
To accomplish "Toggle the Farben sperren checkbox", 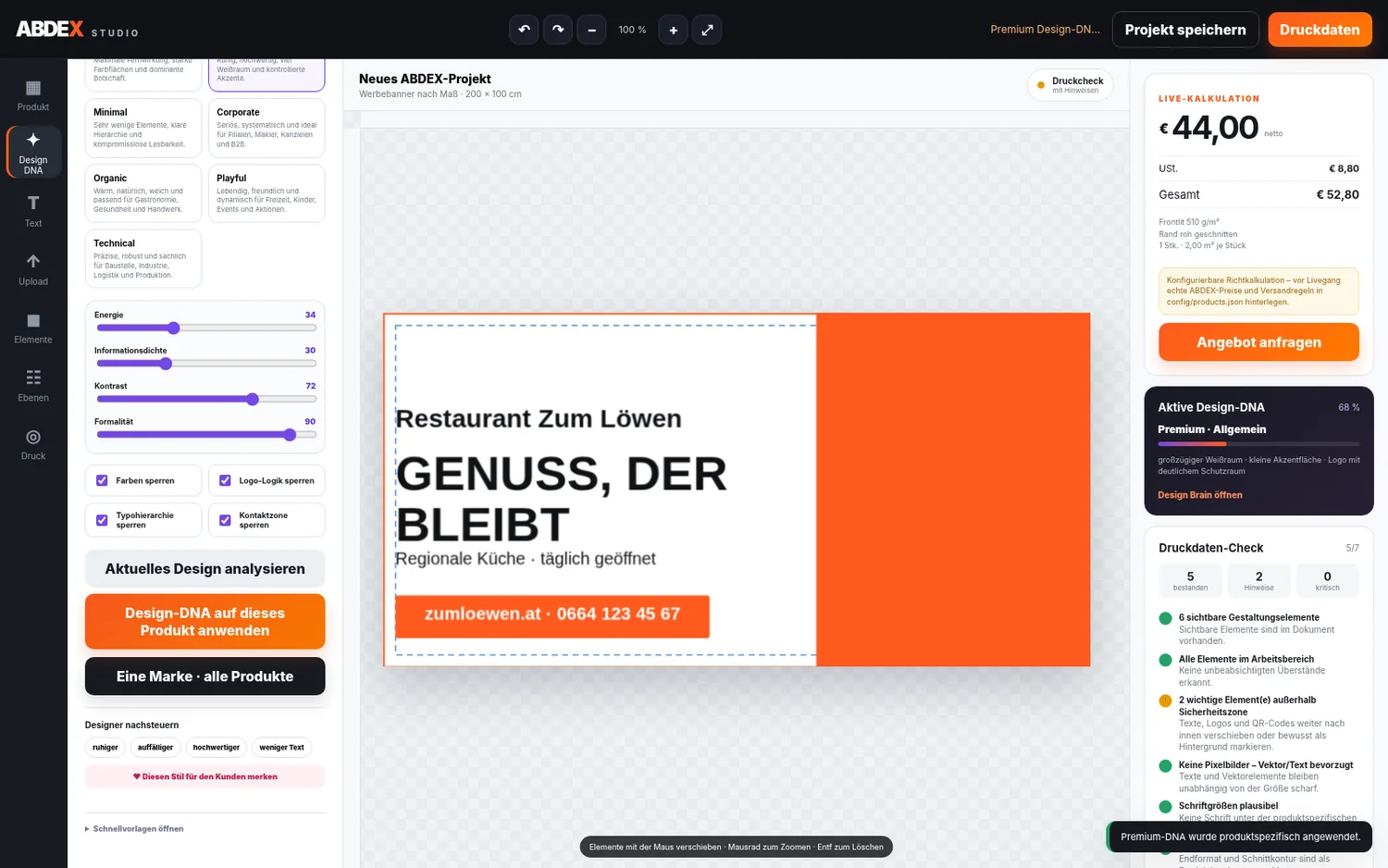I will (x=103, y=480).
